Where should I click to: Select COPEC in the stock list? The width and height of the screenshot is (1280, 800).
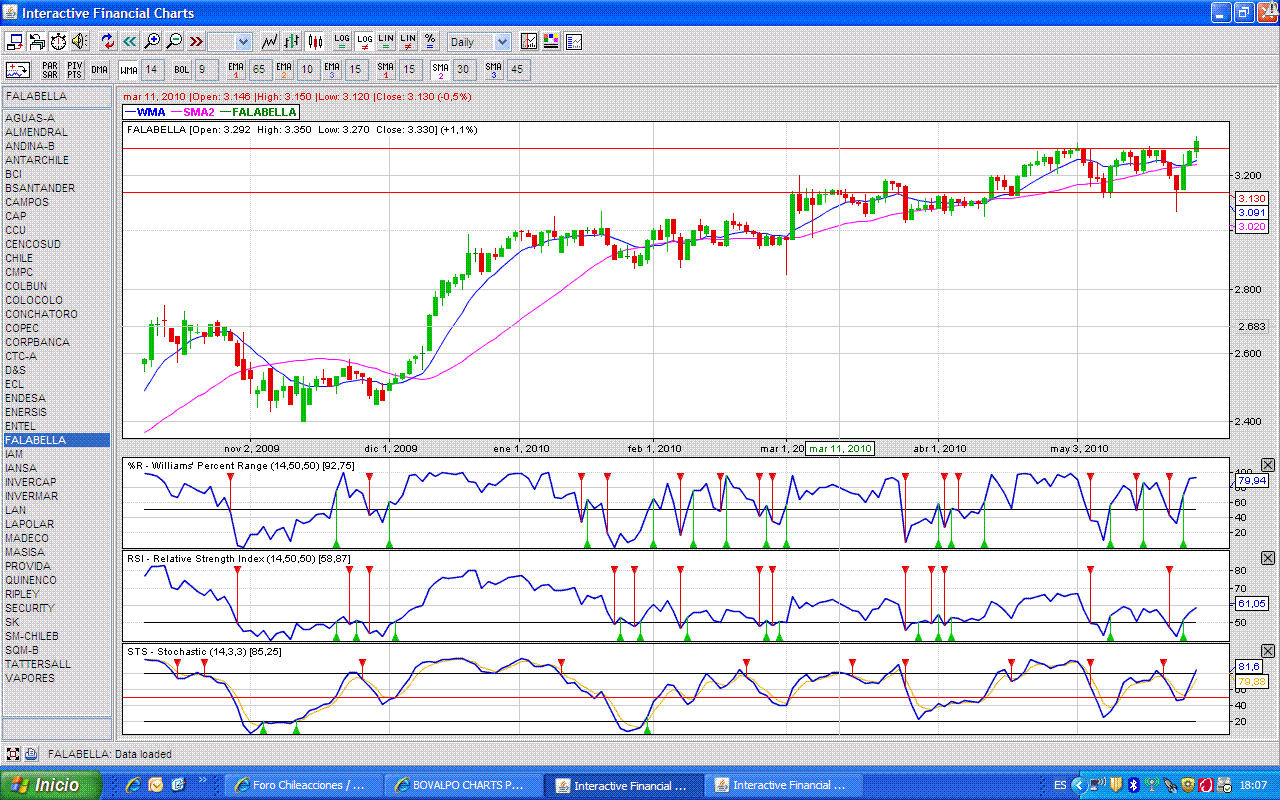click(56, 328)
